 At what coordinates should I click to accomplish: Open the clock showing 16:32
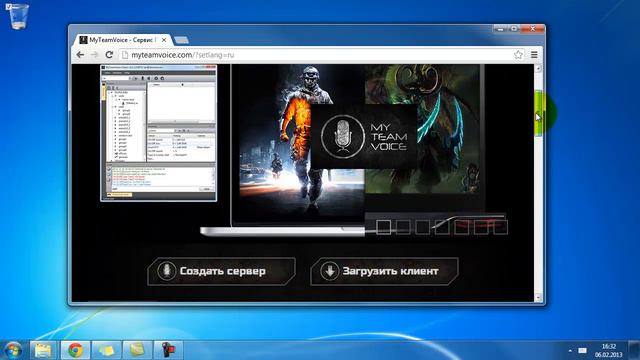[609, 350]
